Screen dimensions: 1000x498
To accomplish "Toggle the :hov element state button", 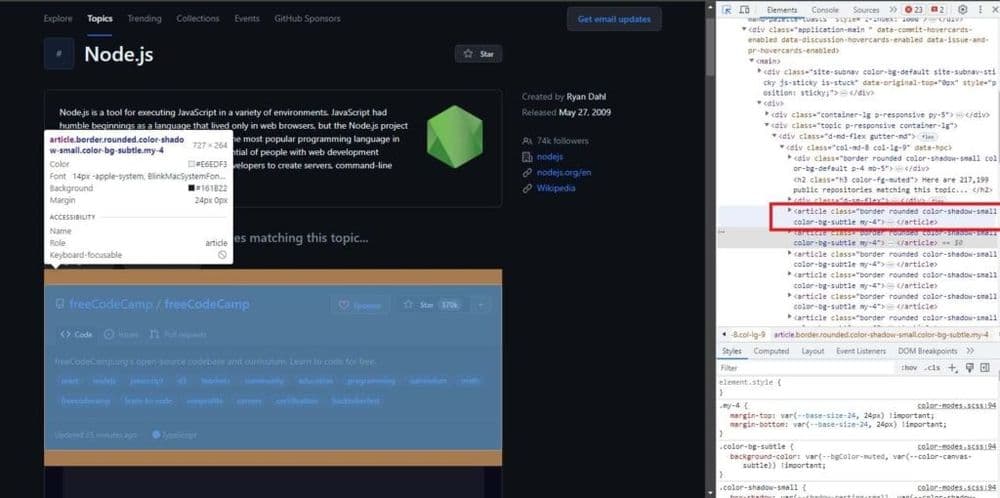I will 909,368.
